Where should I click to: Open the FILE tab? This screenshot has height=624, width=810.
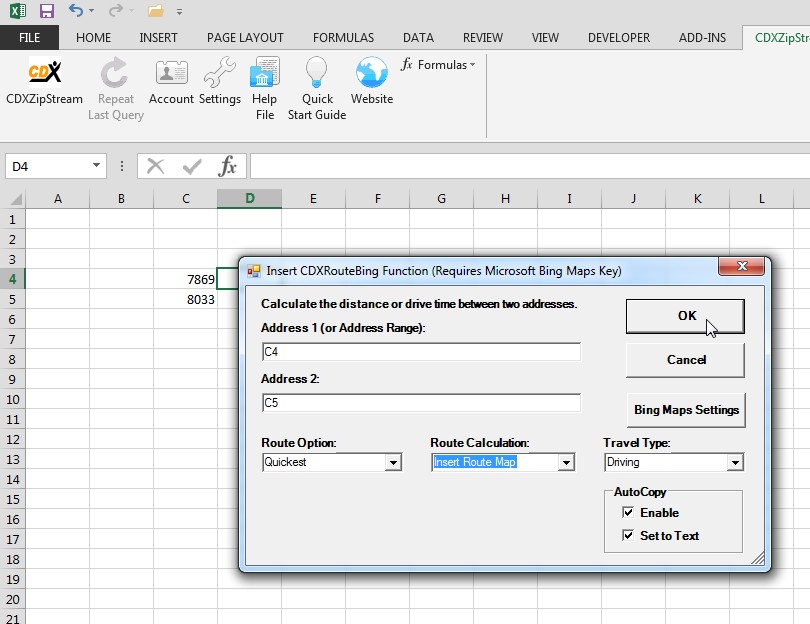[29, 38]
